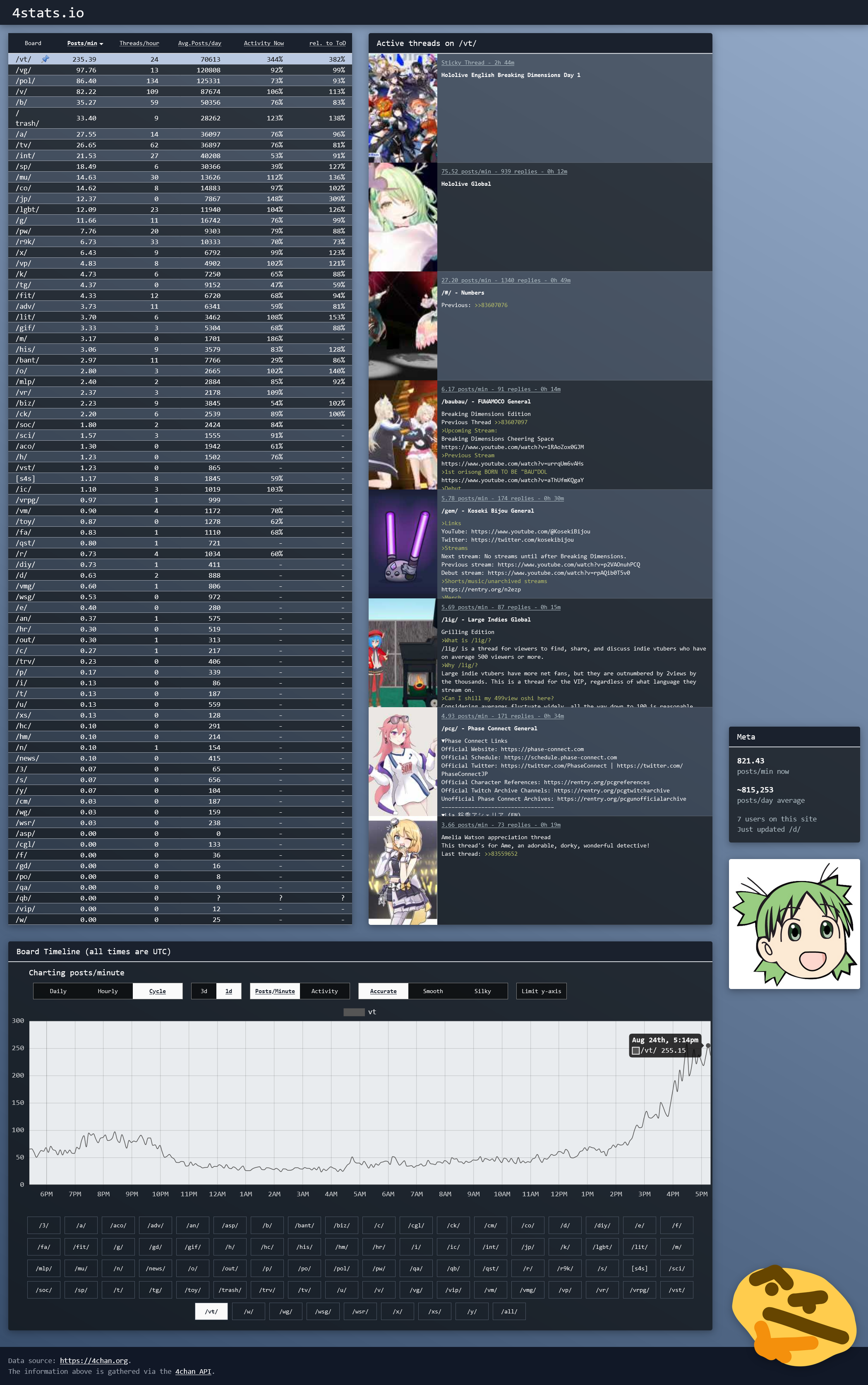This screenshot has width=868, height=1385.
Task: Open the Hololive Global thread thumbnail
Action: click(x=403, y=217)
